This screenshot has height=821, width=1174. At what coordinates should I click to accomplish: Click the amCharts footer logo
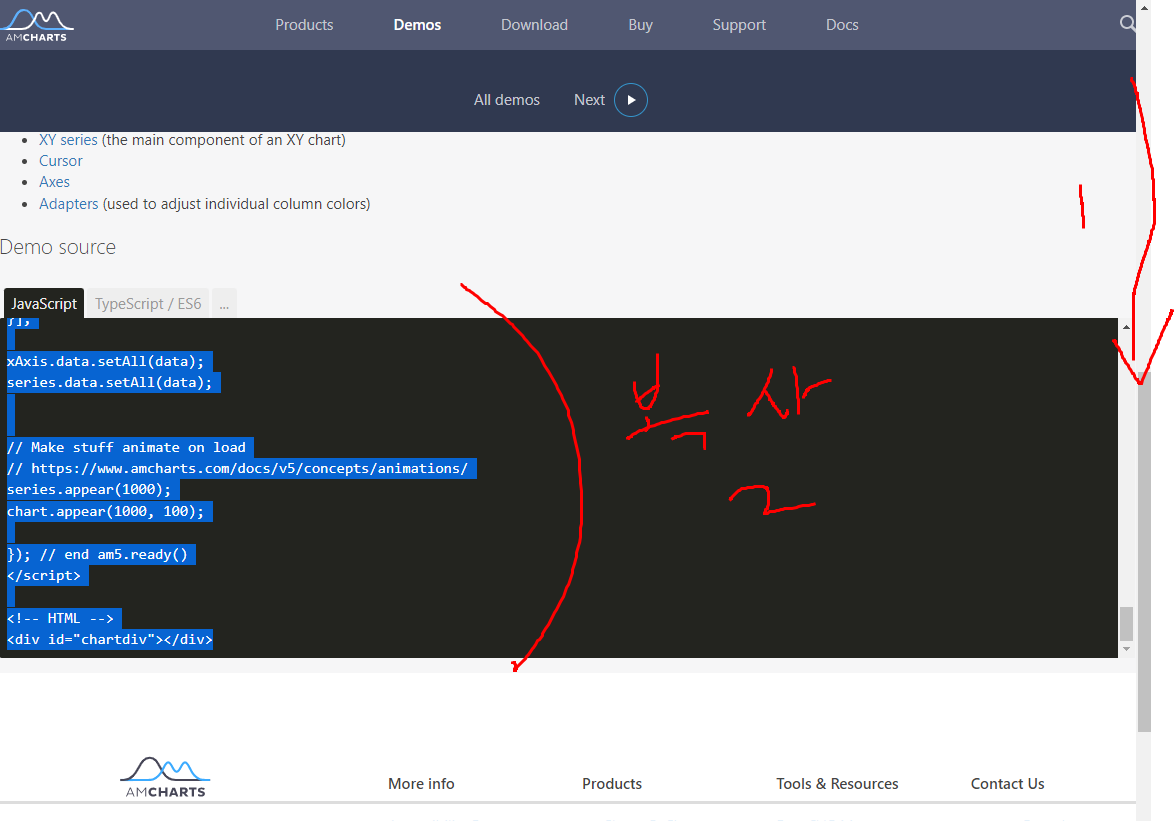click(165, 777)
